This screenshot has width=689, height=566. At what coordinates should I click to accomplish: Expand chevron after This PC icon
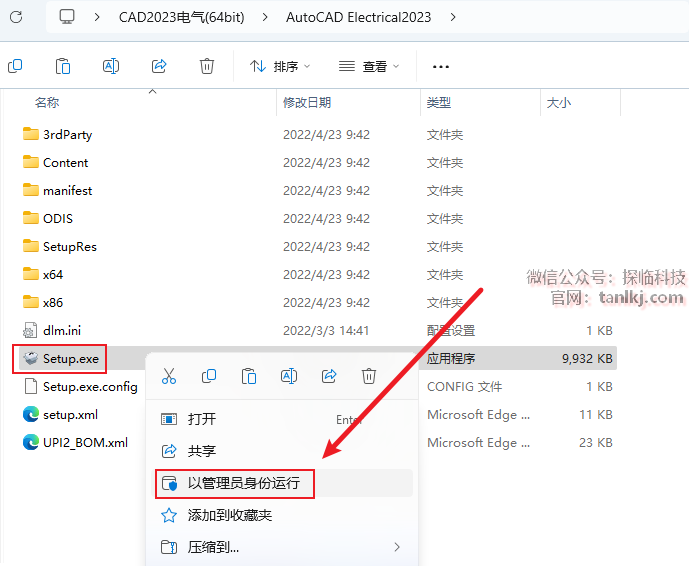click(x=97, y=17)
